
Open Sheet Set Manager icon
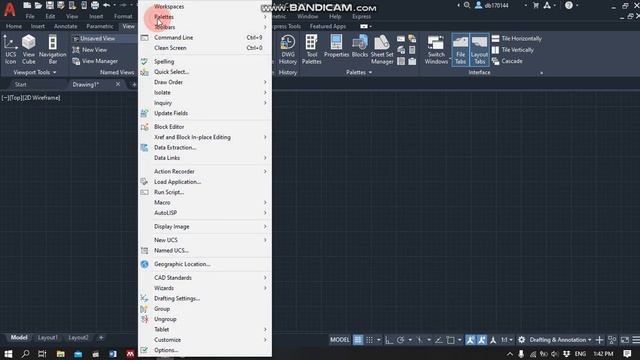click(382, 49)
